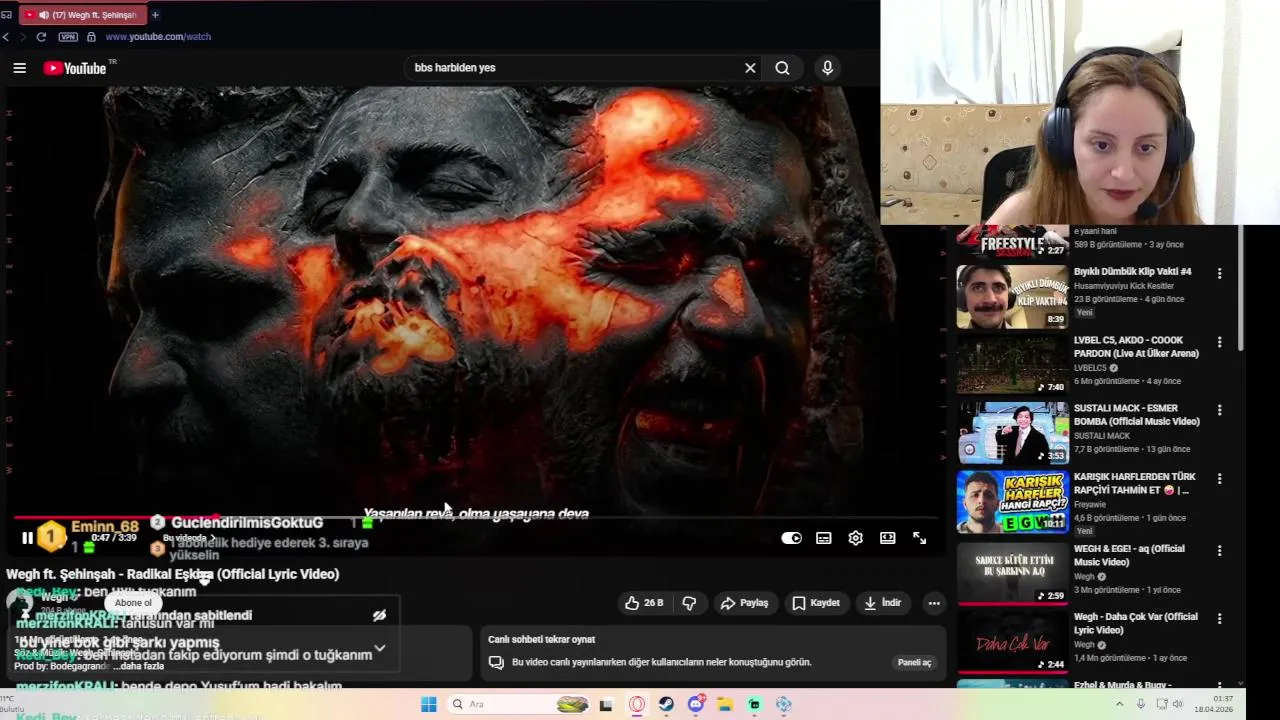Open Wegh - Daha Çok Var lyric video title
This screenshot has height=720, width=1280.
click(x=1135, y=623)
